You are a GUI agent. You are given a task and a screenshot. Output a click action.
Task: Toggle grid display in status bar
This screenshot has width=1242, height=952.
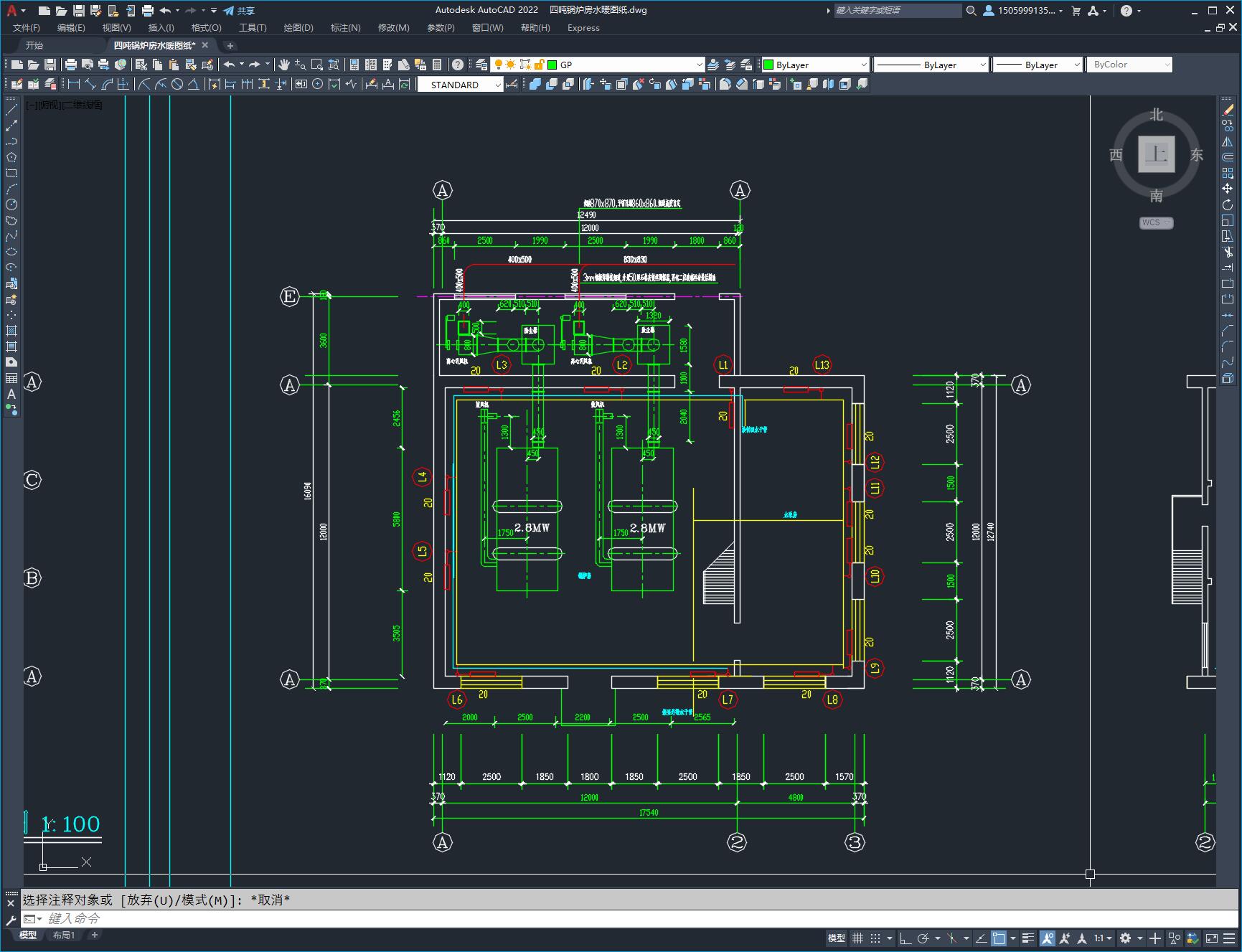click(857, 938)
